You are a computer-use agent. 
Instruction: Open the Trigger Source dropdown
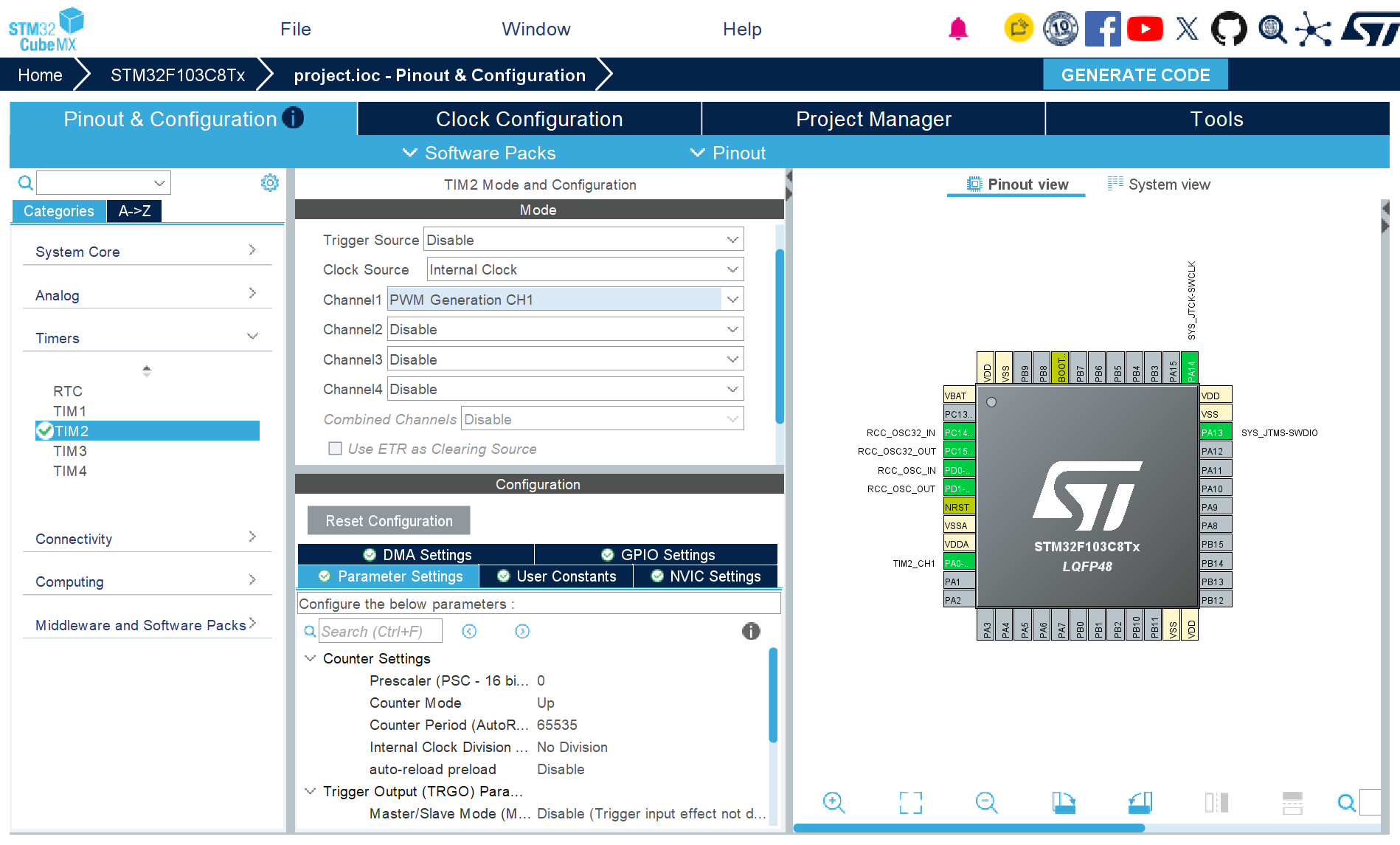[583, 240]
